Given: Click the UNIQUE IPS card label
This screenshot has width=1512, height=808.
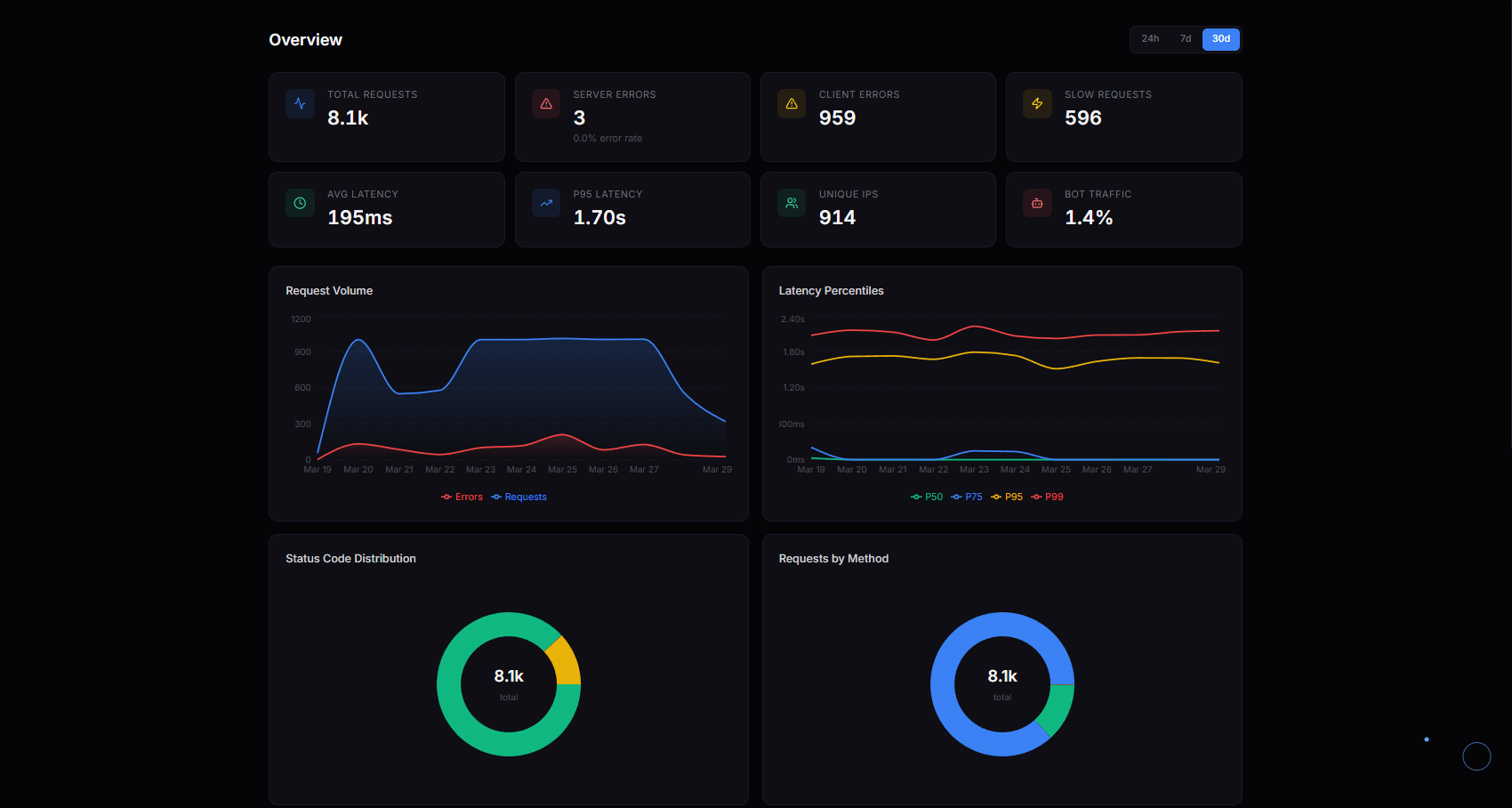Looking at the screenshot, I should [x=848, y=195].
